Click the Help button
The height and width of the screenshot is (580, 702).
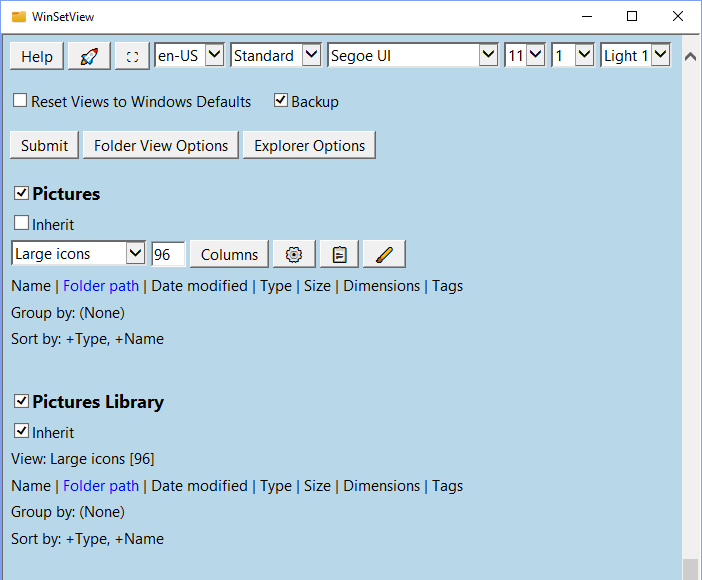click(x=37, y=56)
